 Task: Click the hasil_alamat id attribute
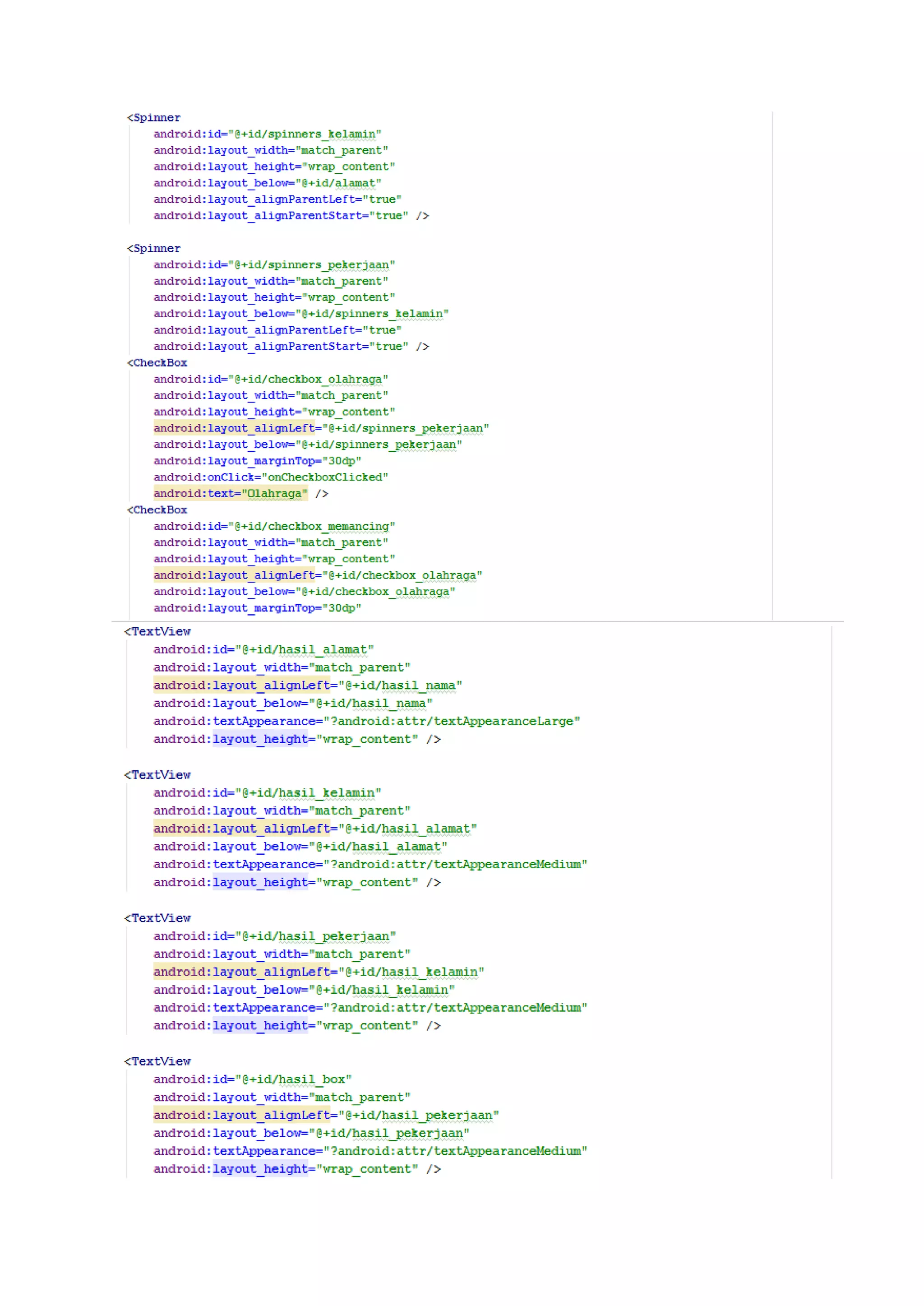[x=263, y=650]
